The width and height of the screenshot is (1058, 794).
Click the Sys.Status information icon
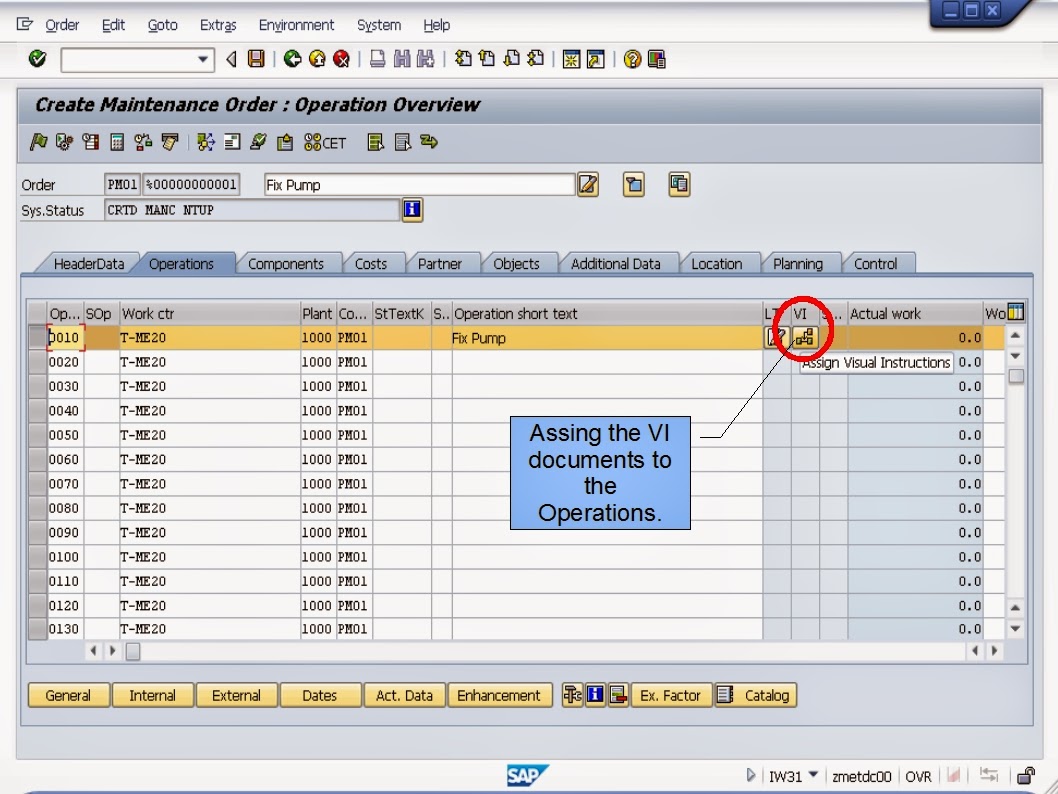[x=412, y=209]
